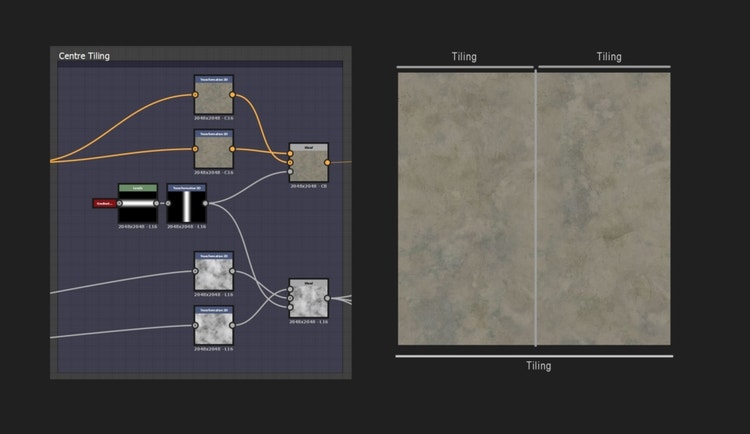Select the lowest grayscale Transformation 2D node
750x434 pixels.
coord(214,325)
